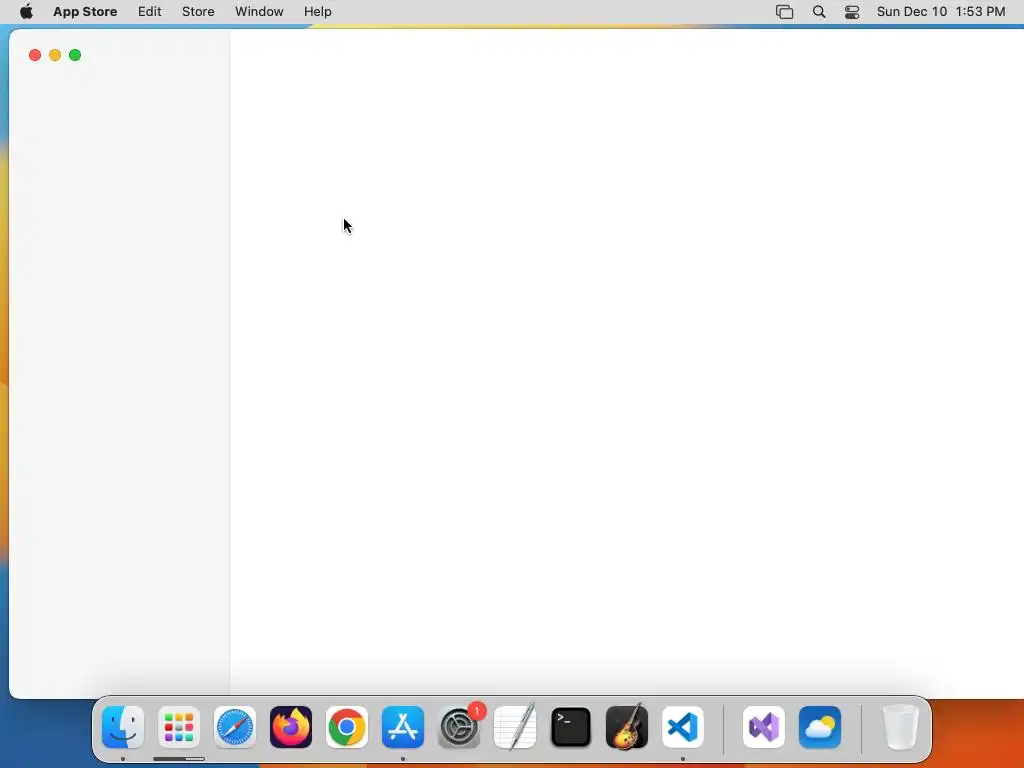Open Finder from the Dock
The image size is (1024, 768).
(123, 727)
